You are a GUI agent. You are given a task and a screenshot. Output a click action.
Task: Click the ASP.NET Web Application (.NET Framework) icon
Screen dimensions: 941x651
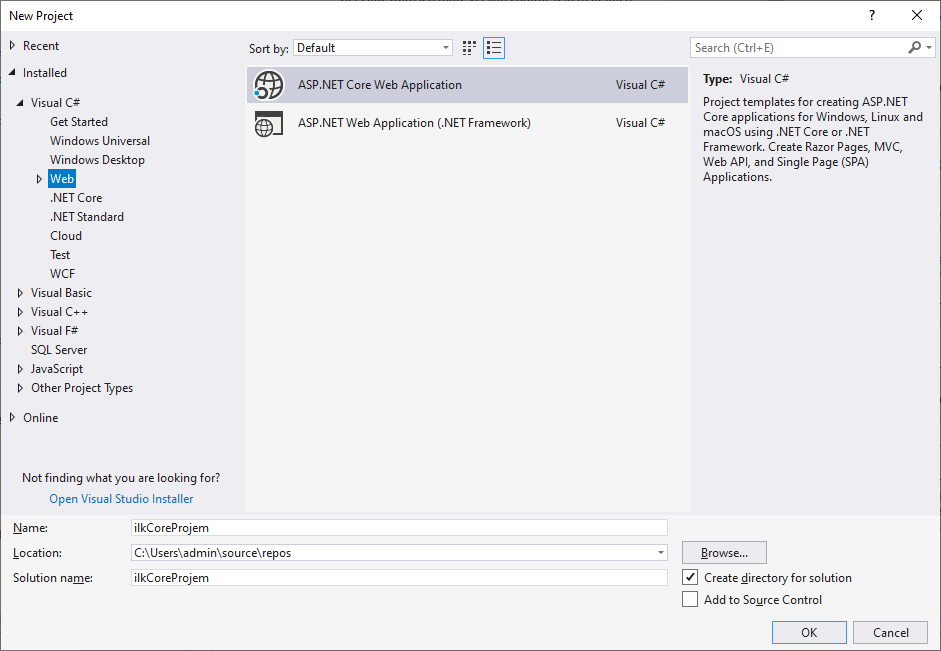click(268, 123)
